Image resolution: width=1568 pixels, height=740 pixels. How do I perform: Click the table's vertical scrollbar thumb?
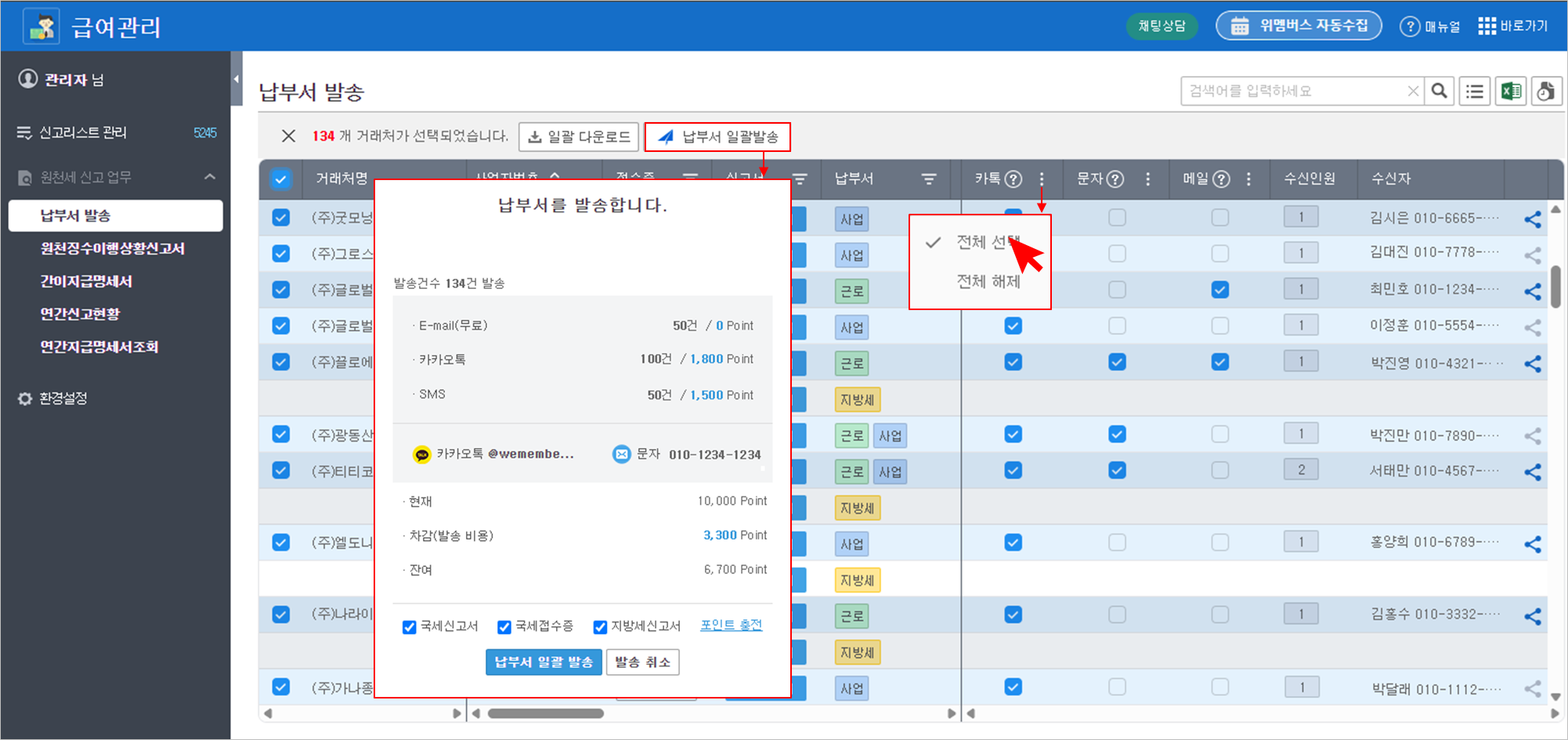point(1555,287)
